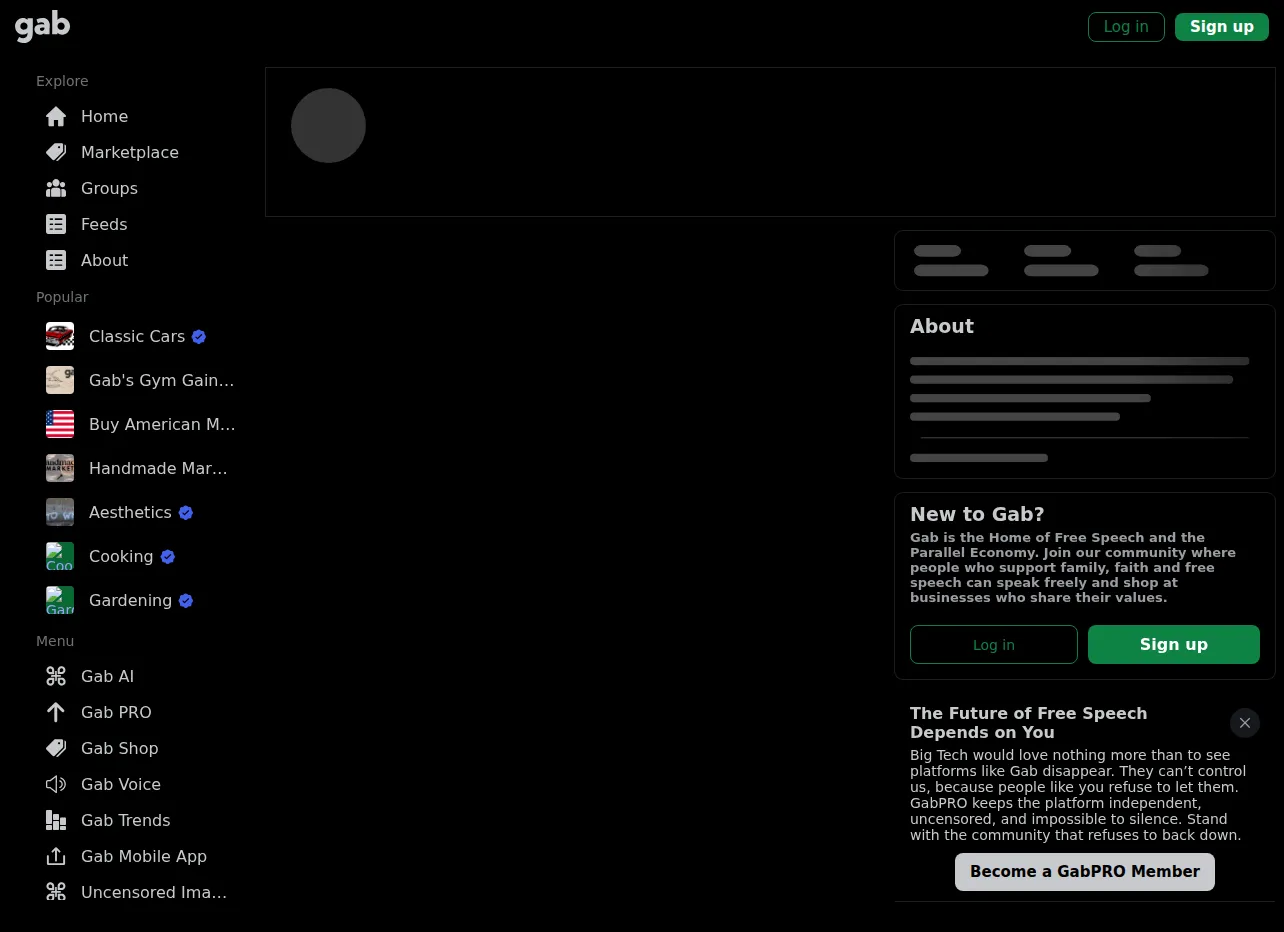Open the Groups page
Viewport: 1284px width, 932px height.
(x=109, y=189)
